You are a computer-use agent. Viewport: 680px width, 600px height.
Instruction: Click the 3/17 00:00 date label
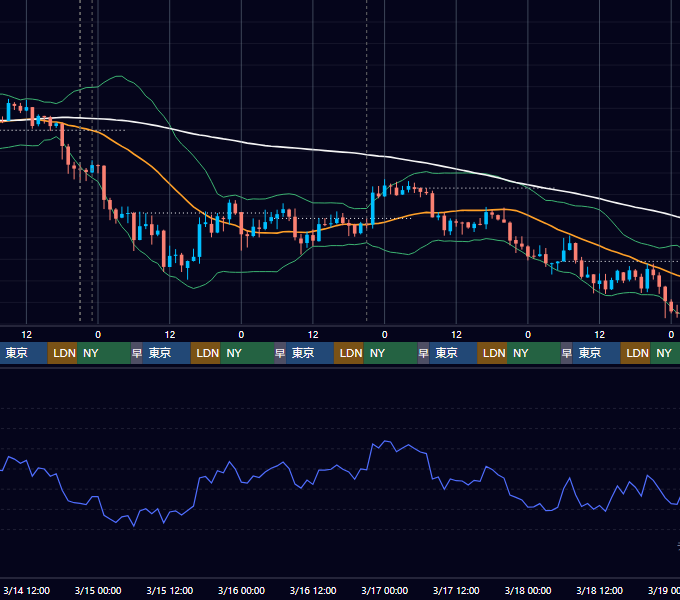pos(385,590)
